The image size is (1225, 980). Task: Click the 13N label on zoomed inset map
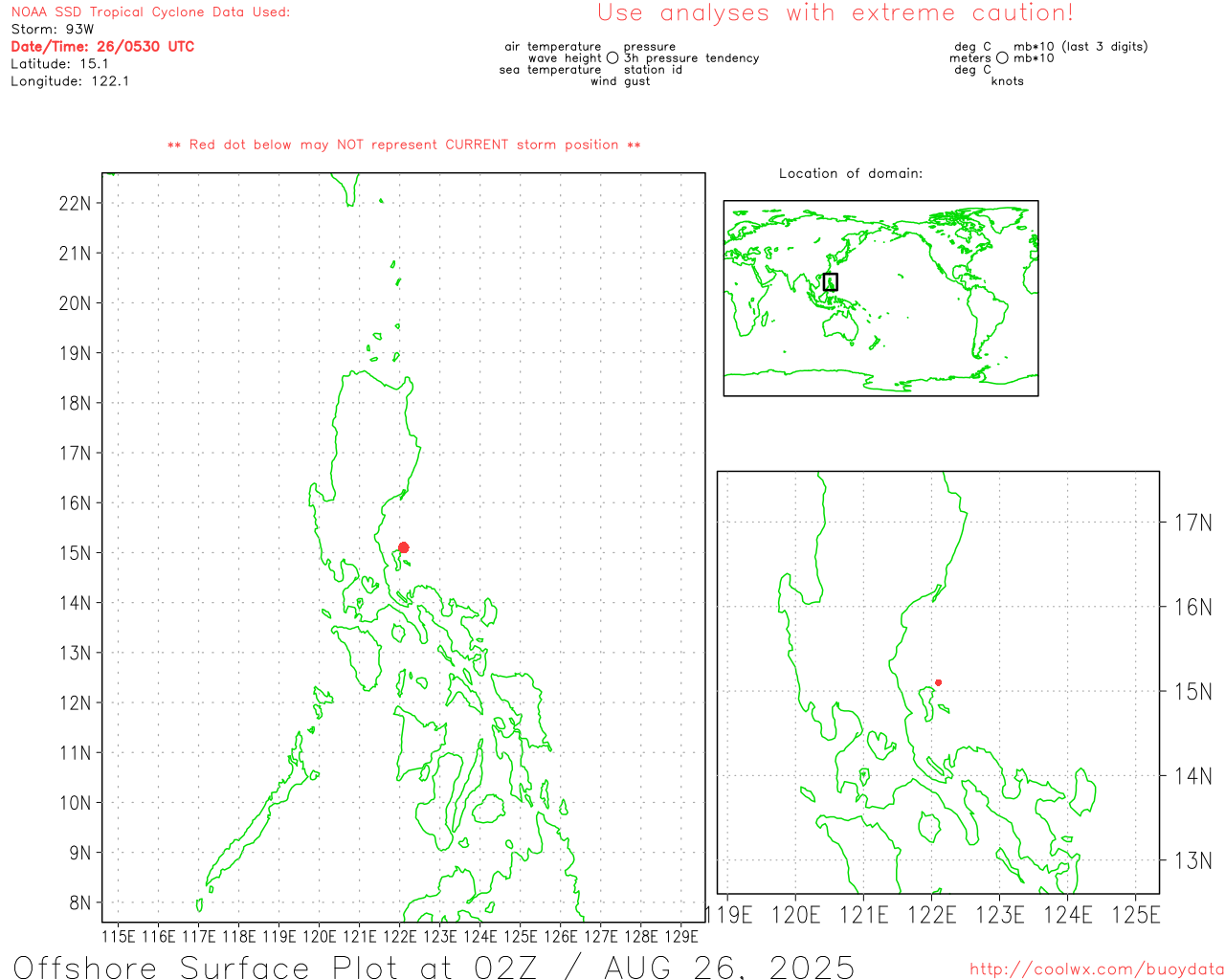coord(1193,860)
